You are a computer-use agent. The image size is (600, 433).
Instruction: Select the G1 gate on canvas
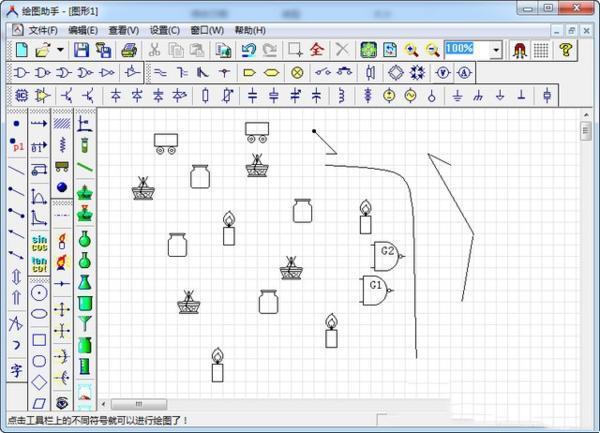[x=375, y=290]
